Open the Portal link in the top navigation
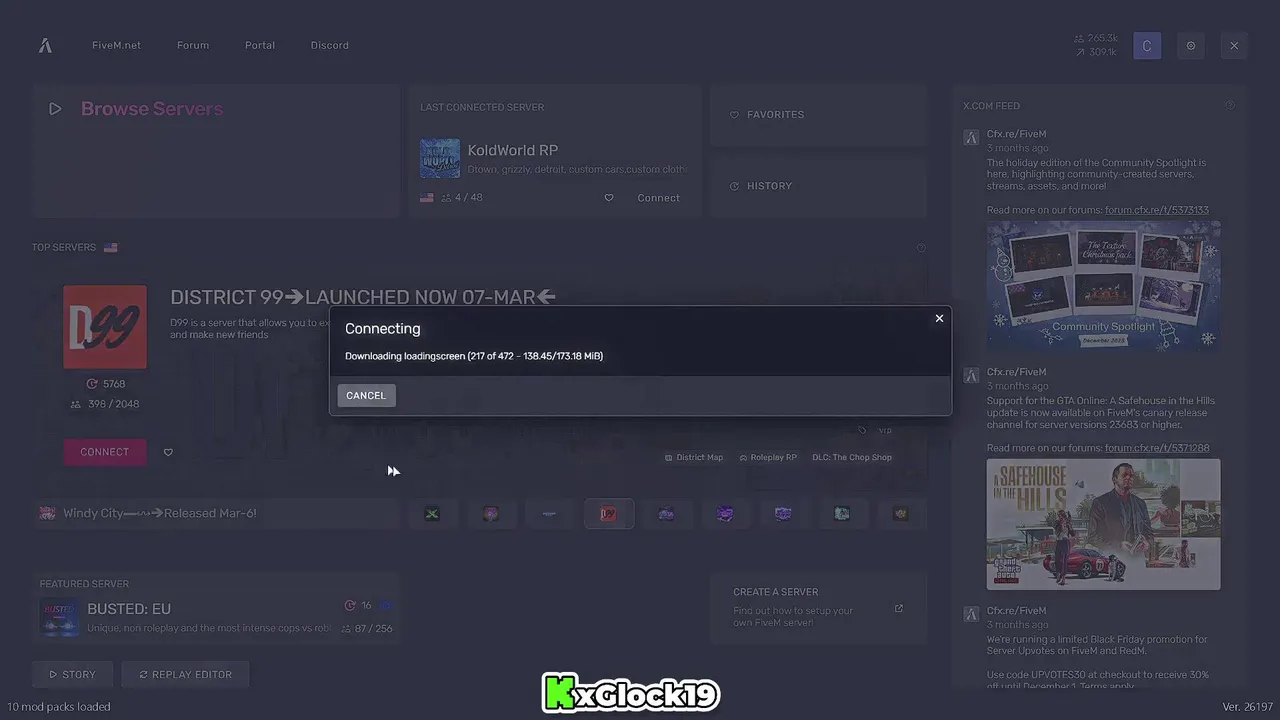Screen dimensions: 1280x720 [260, 45]
